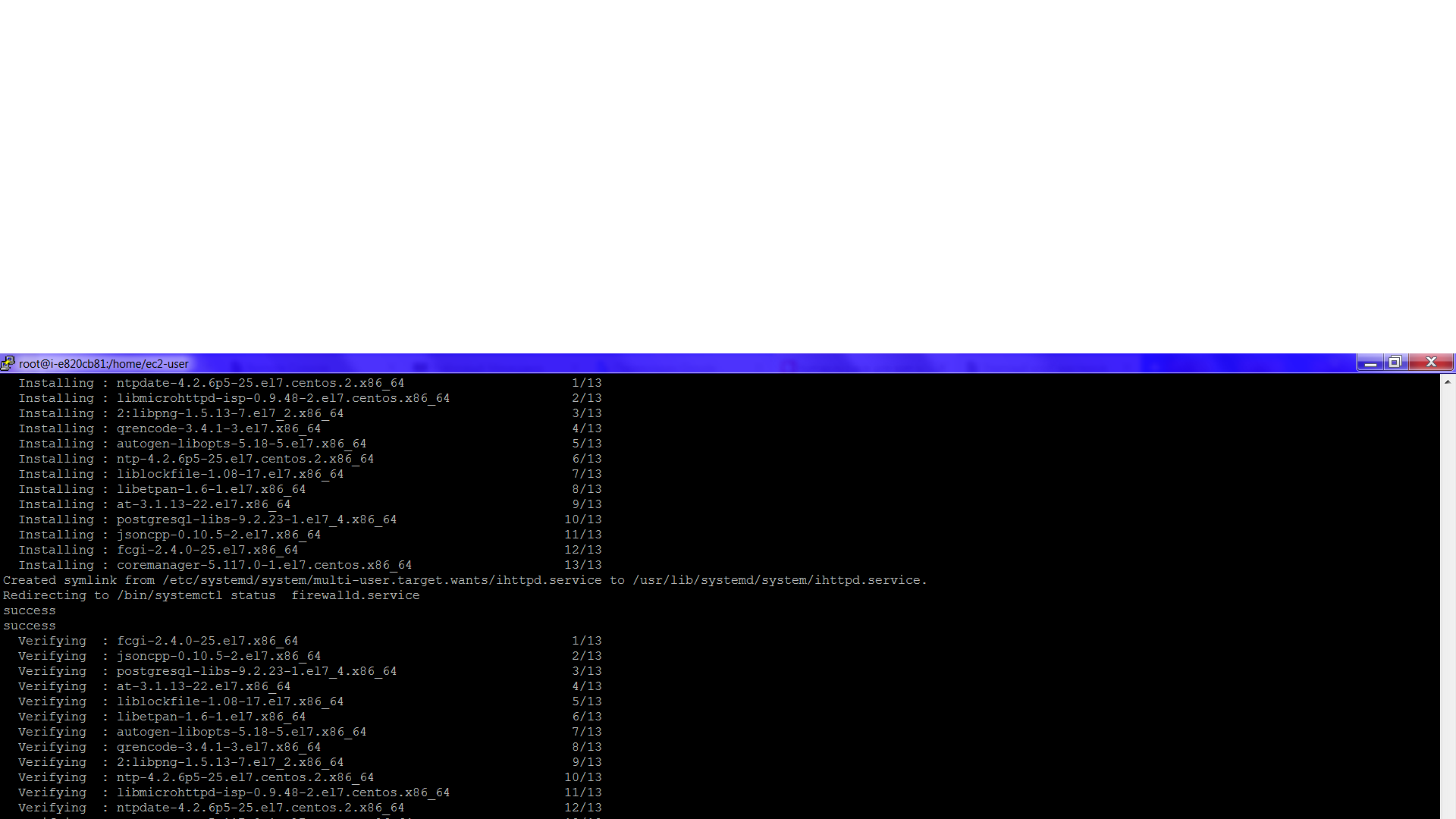
Task: Click the postgresql-libs verifying line
Action: click(207, 671)
